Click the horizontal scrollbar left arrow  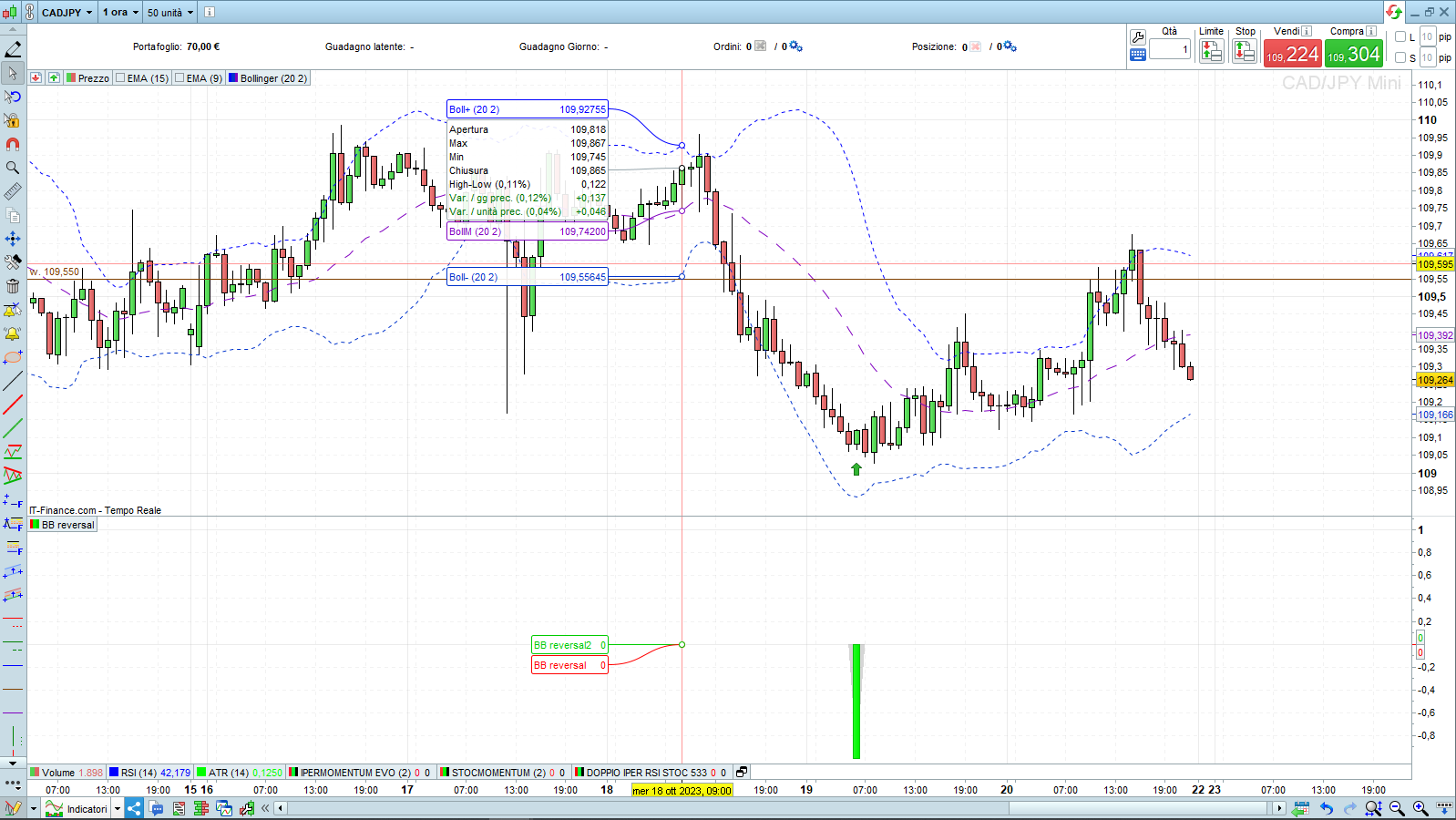(281, 808)
